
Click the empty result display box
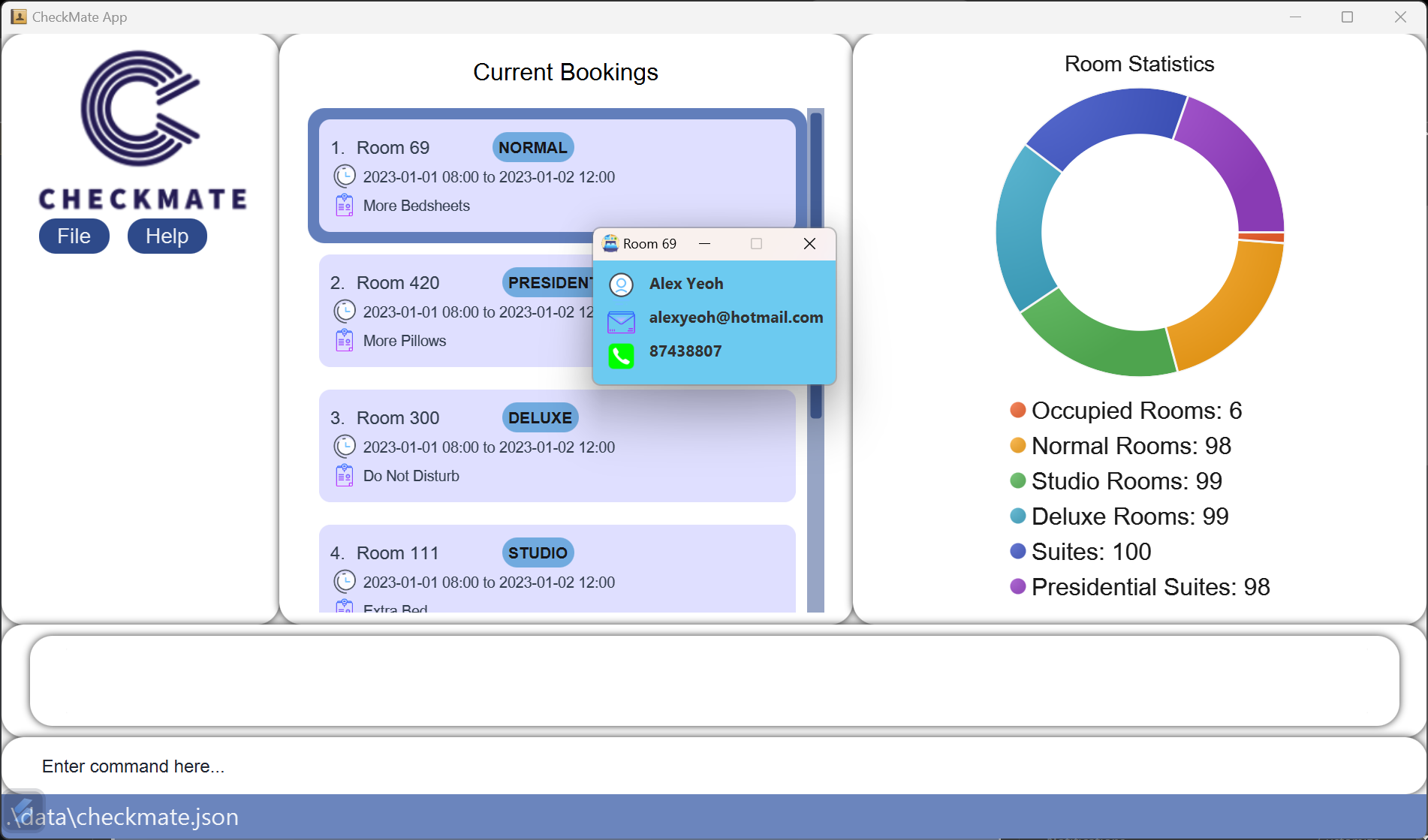(714, 681)
